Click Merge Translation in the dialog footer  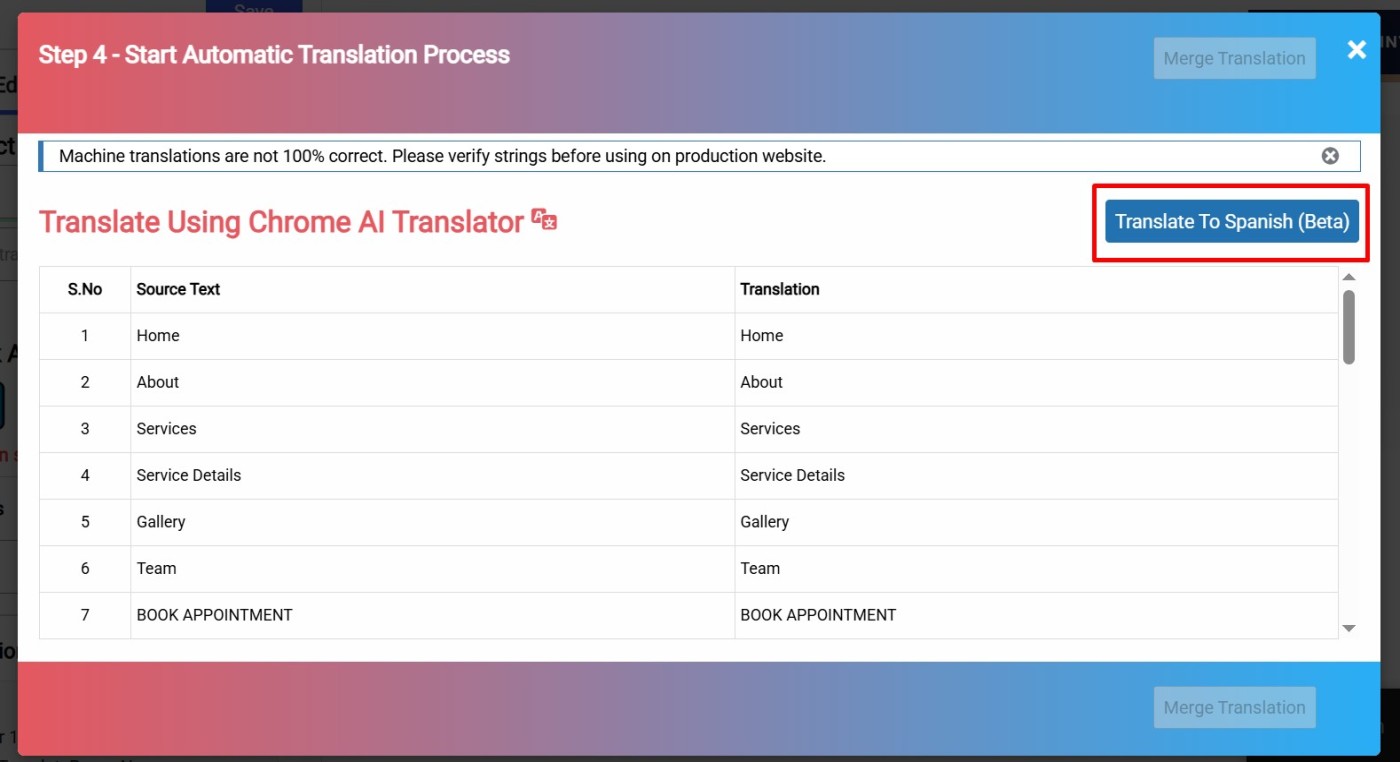[x=1234, y=707]
